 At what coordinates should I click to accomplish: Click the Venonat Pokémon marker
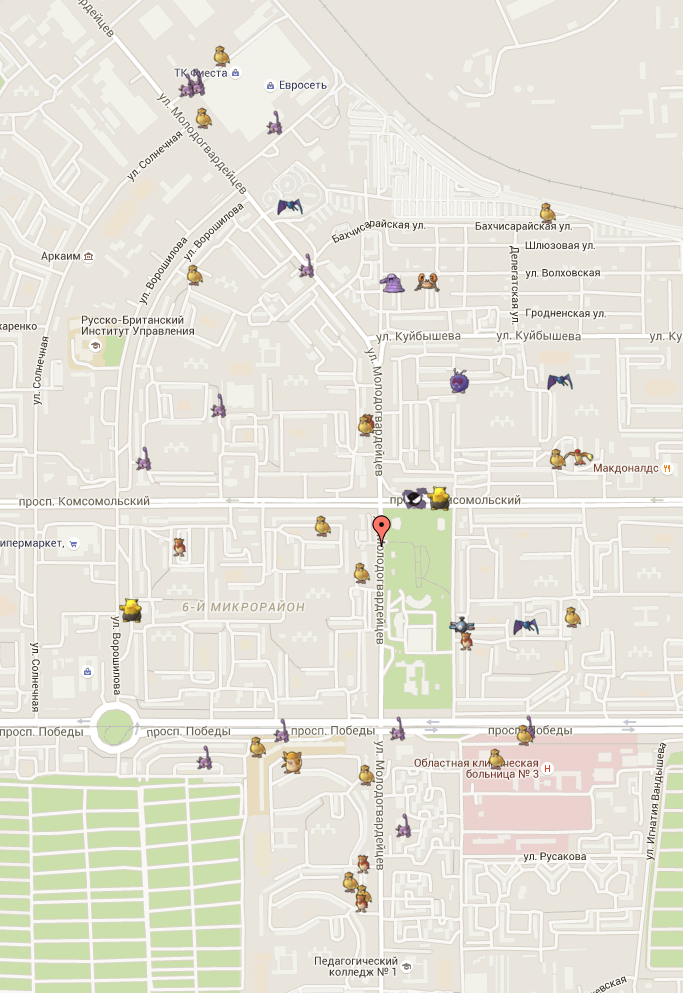(459, 381)
